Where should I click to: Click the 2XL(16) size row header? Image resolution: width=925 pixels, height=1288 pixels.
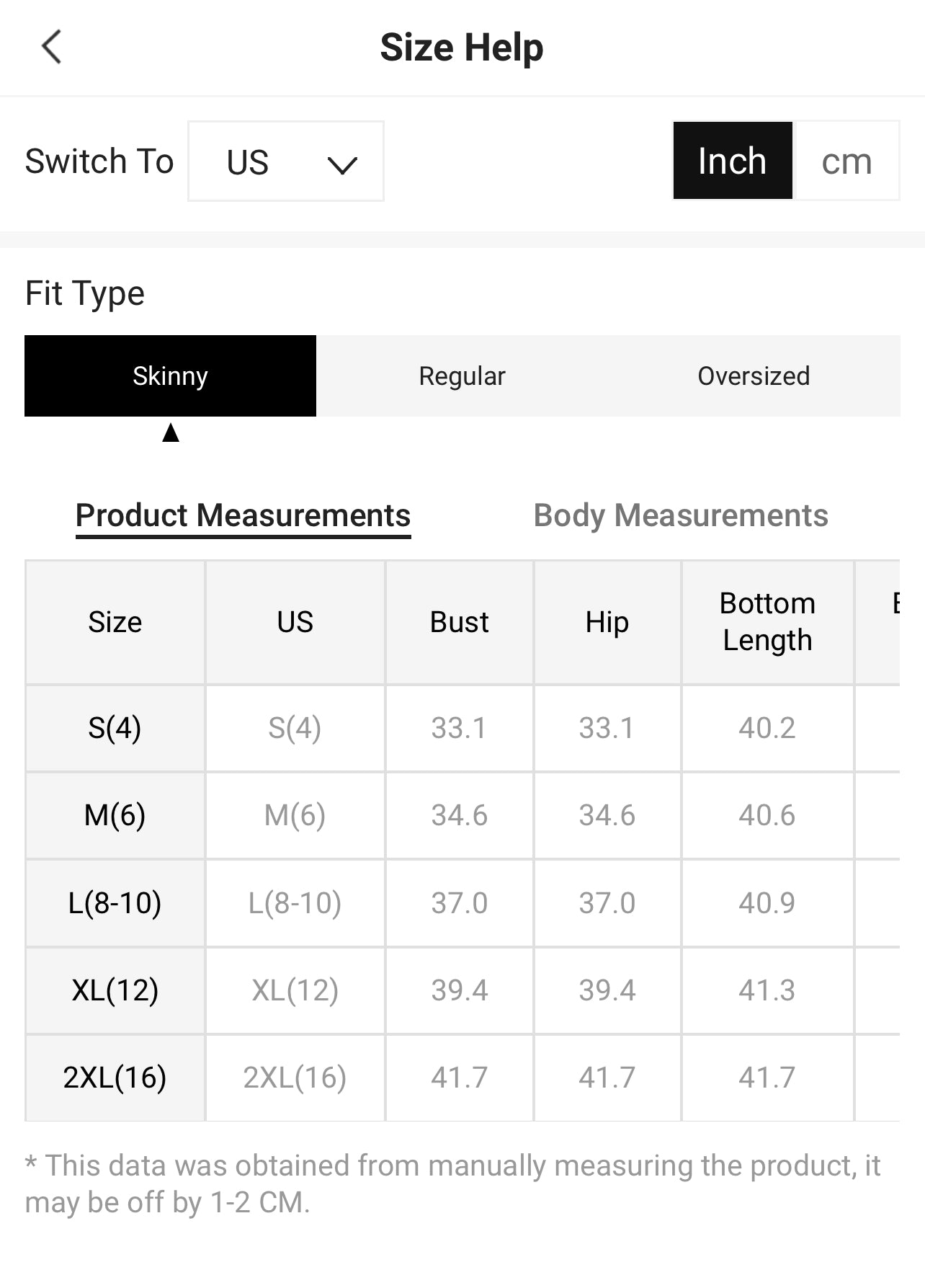tap(115, 1078)
